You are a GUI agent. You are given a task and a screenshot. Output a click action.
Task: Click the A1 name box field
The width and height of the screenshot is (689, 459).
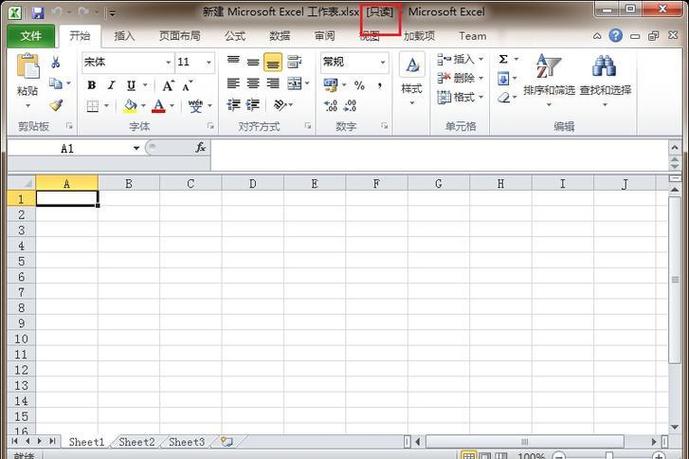click(x=69, y=148)
